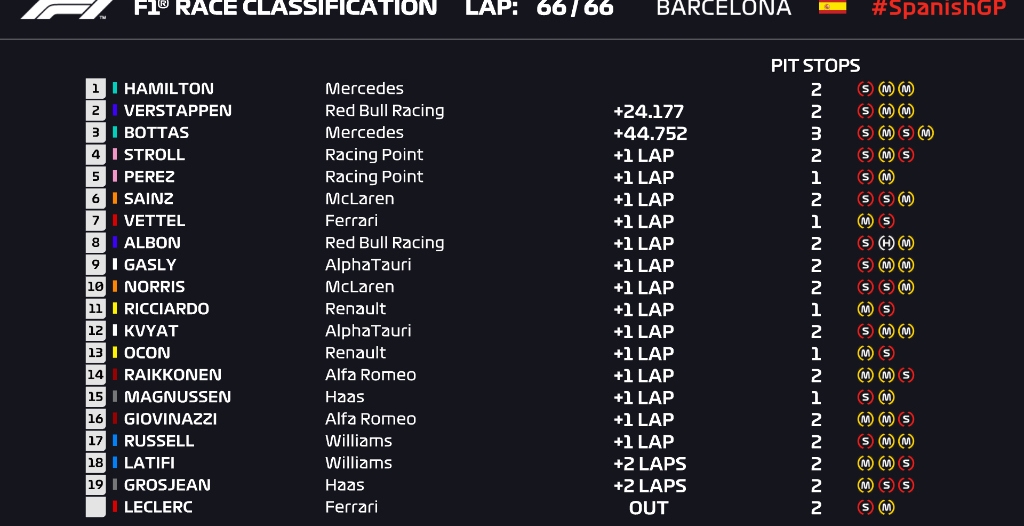Click the soft tyre icon in Ricciardo's row
The width and height of the screenshot is (1024, 526).
pos(885,309)
